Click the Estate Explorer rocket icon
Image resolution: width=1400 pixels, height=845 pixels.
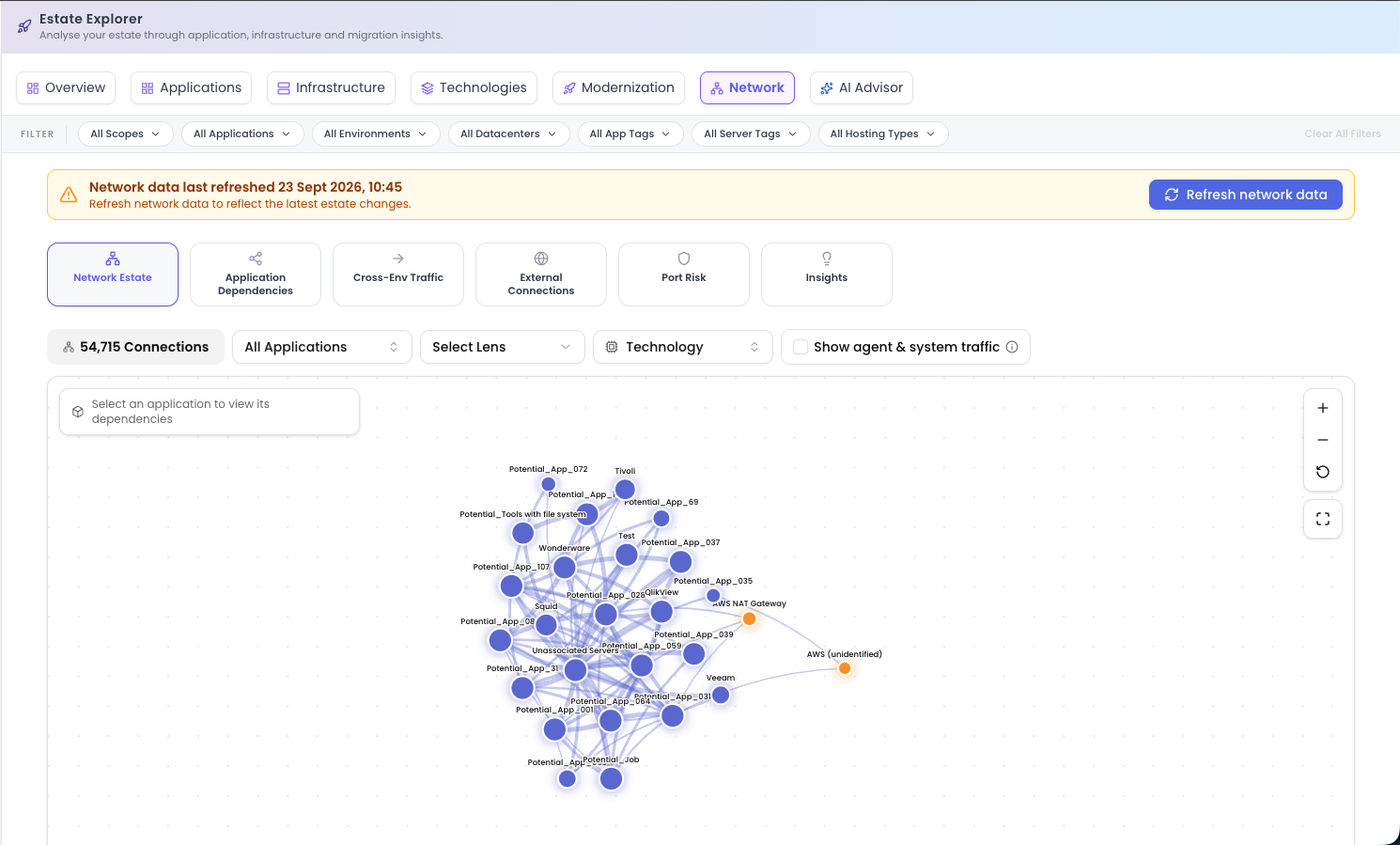tap(24, 26)
